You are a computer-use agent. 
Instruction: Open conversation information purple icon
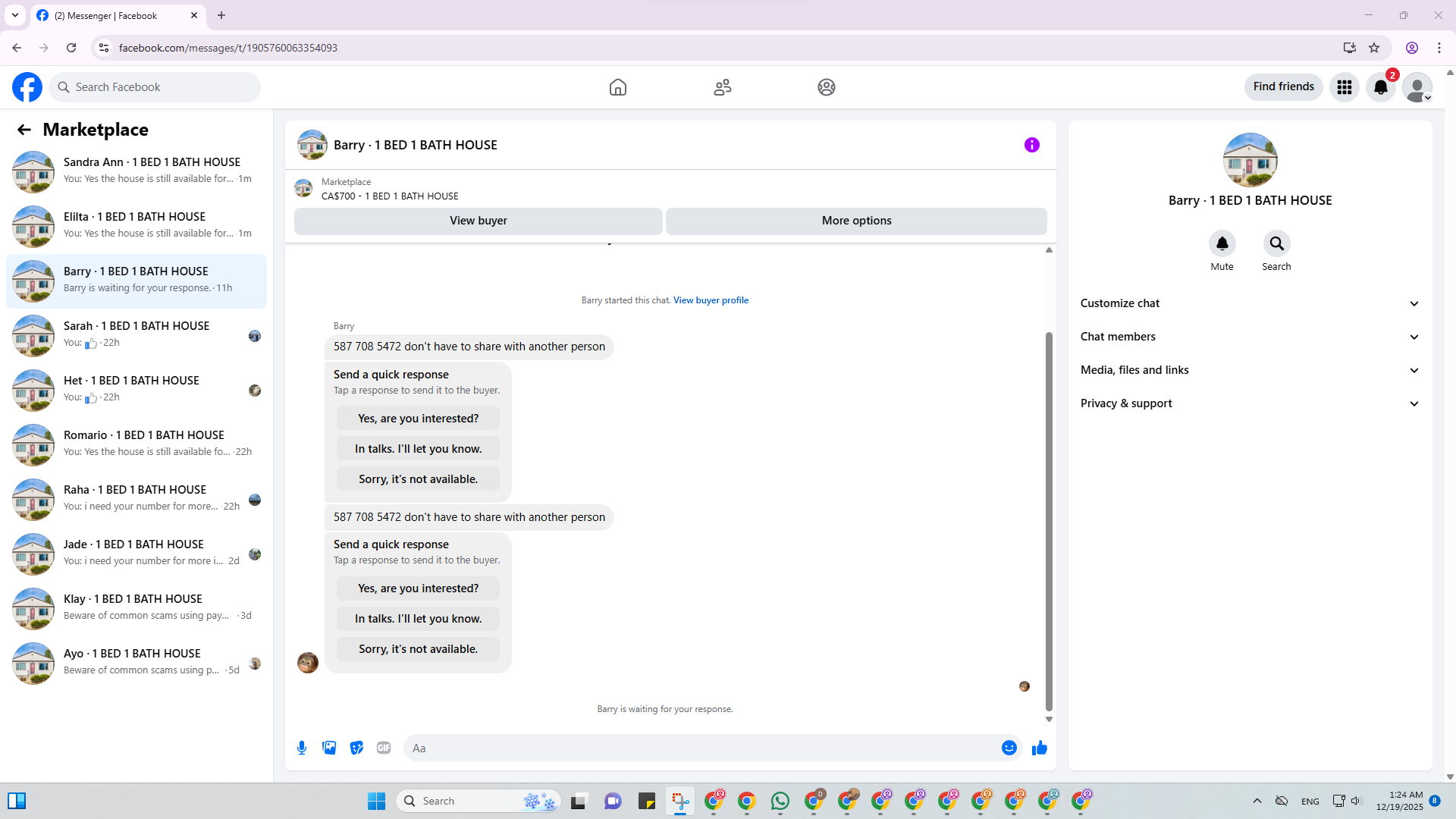click(1031, 145)
